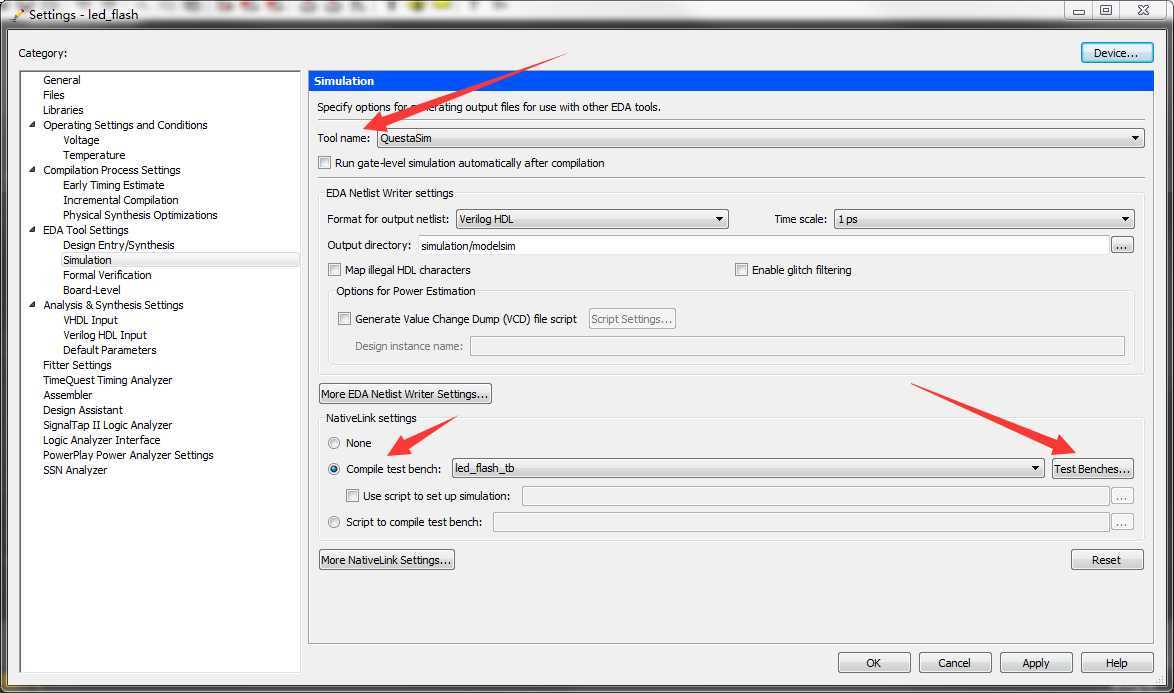Check Generate Value Change Dump file script
The image size is (1174, 693).
(344, 318)
